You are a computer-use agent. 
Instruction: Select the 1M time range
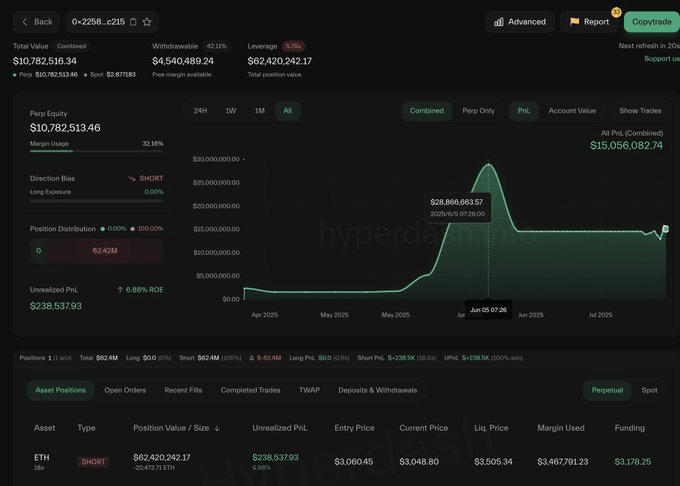point(259,111)
